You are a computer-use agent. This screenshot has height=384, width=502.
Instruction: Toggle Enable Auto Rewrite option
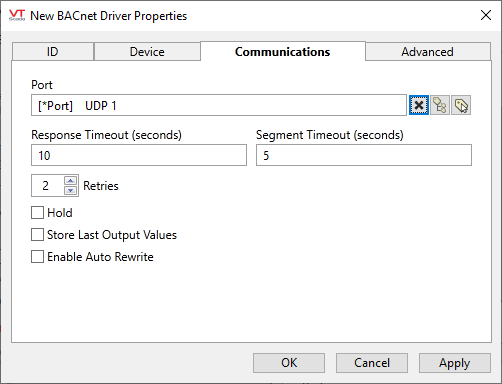[x=37, y=257]
